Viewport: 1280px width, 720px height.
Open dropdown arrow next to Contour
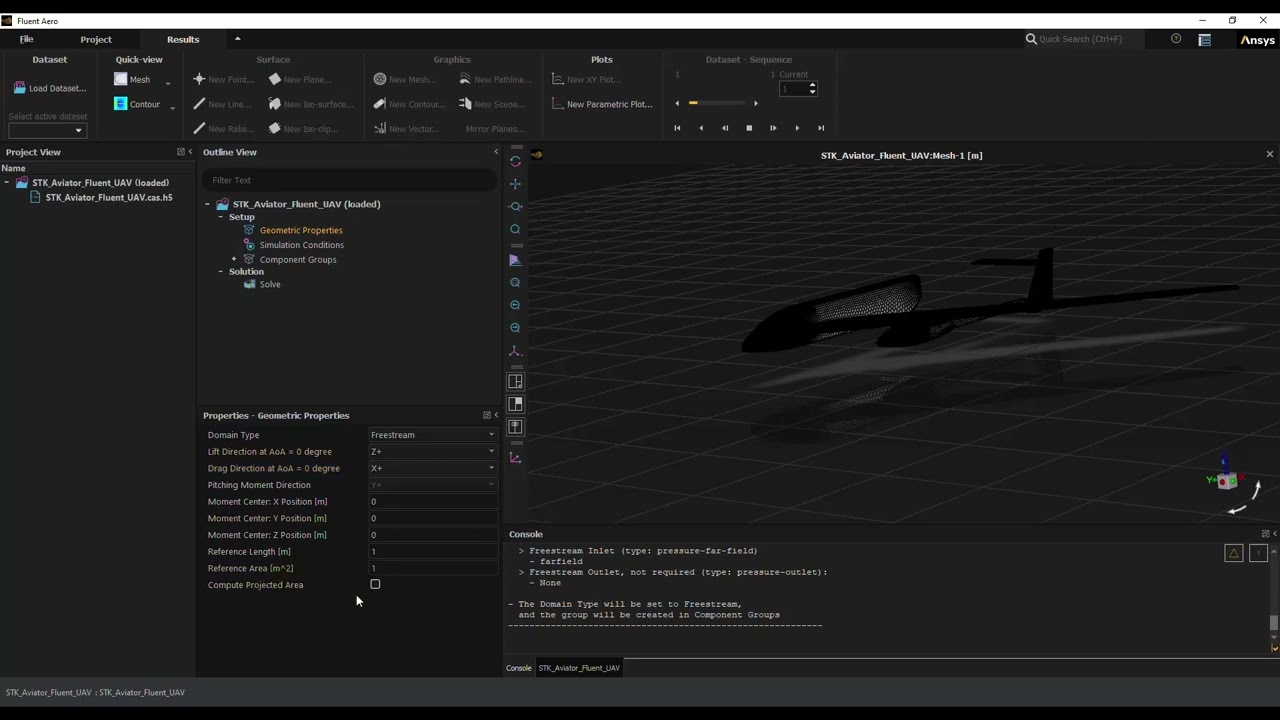point(172,106)
